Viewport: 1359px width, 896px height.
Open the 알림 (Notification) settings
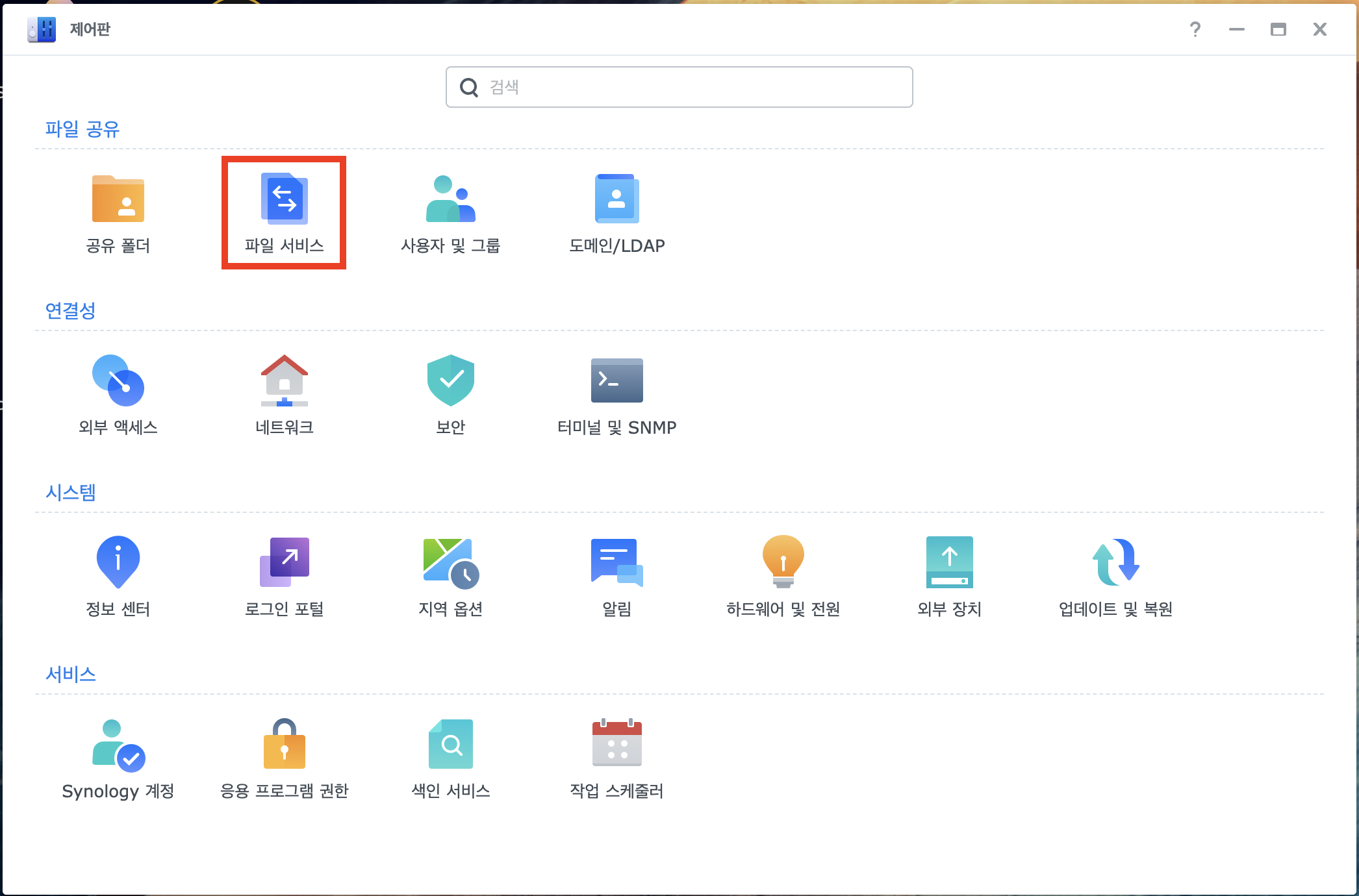point(616,563)
